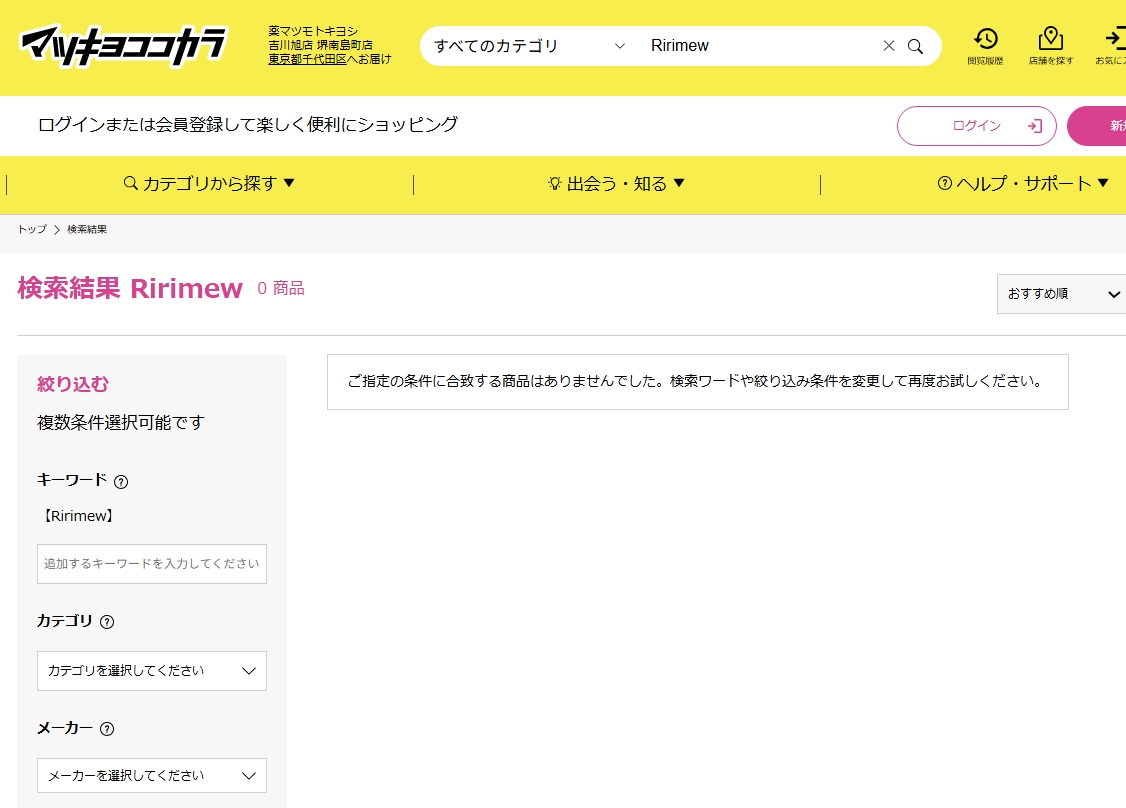Viewport: 1126px width, 808px height.
Task: Click the magnifier search icon
Action: point(915,46)
